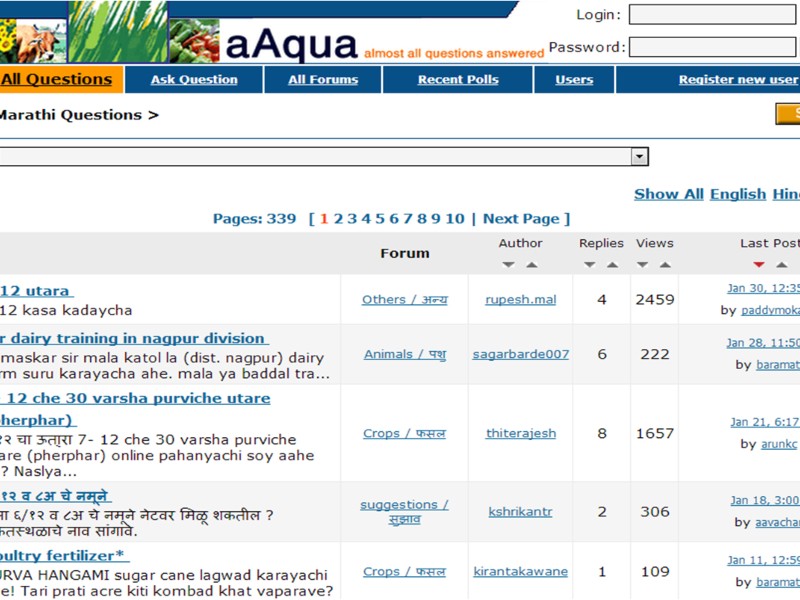Switch to the Ask Question tab
The height and width of the screenshot is (600, 800).
click(x=194, y=80)
